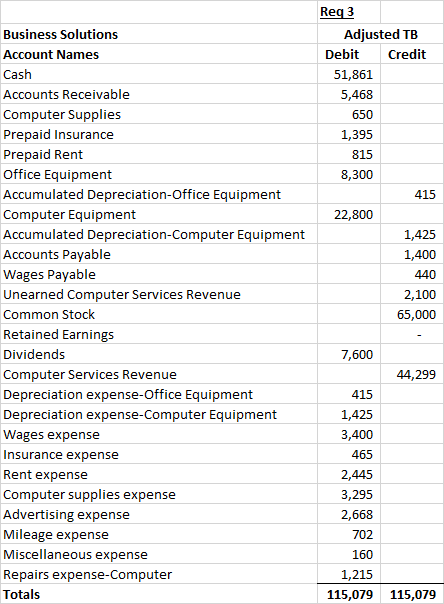
Task: Select revenue credit 44,299
Action: [x=416, y=375]
